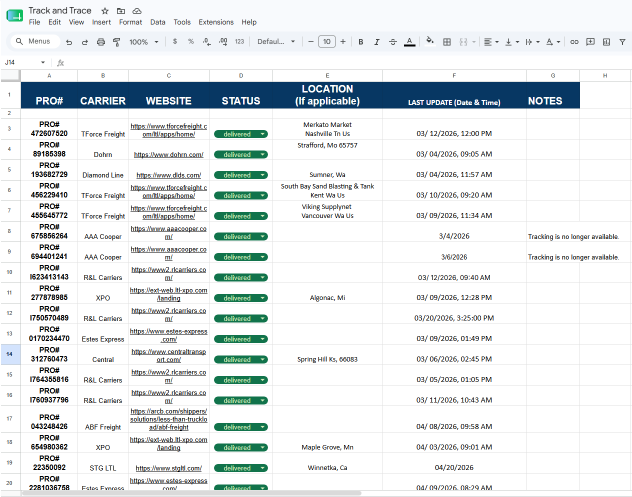
Task: Open text wrapping dropdown
Action: tap(532, 42)
